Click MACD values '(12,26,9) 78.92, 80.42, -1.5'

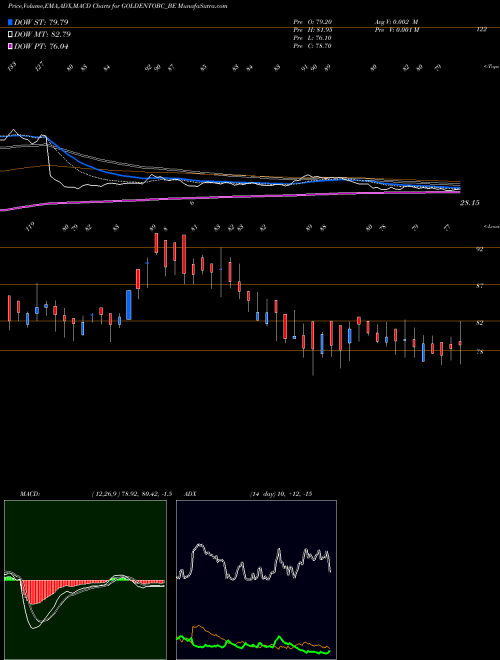[x=132, y=494]
